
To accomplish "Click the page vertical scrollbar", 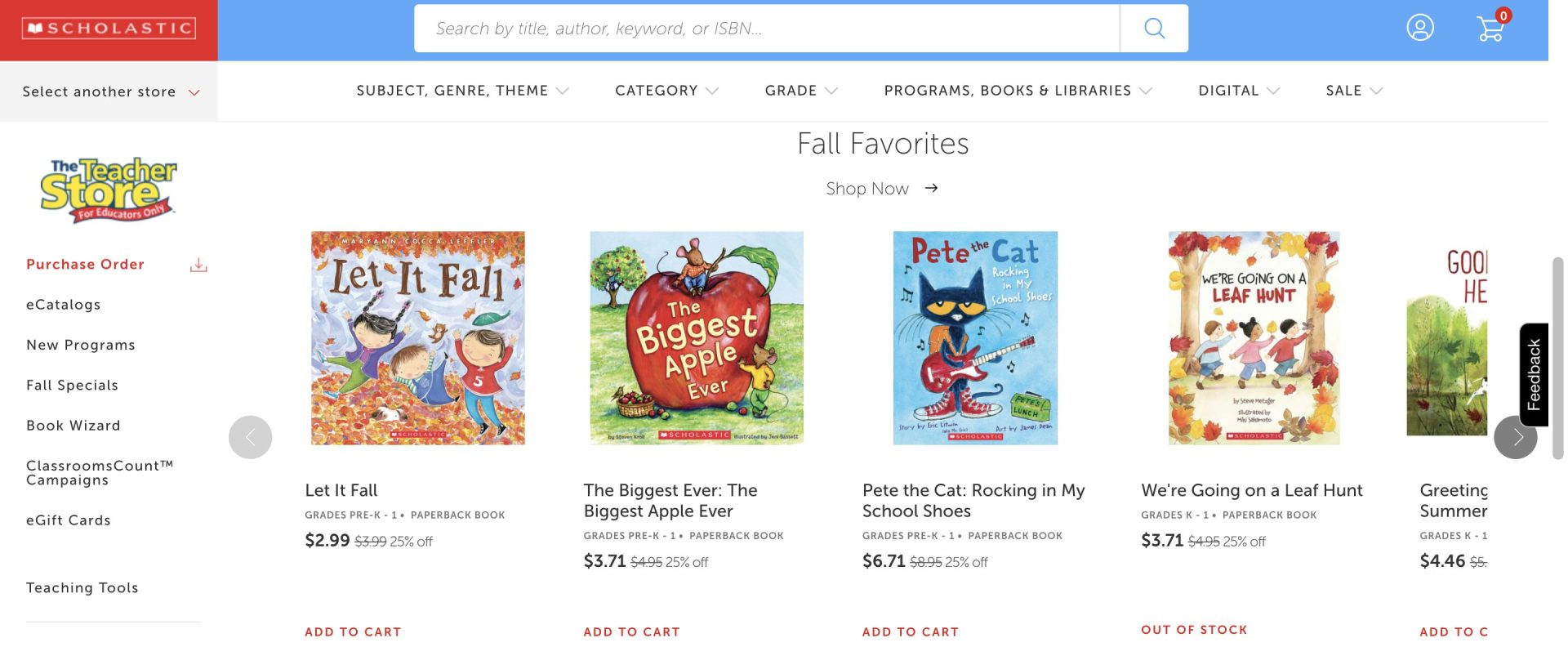I will point(1557,358).
